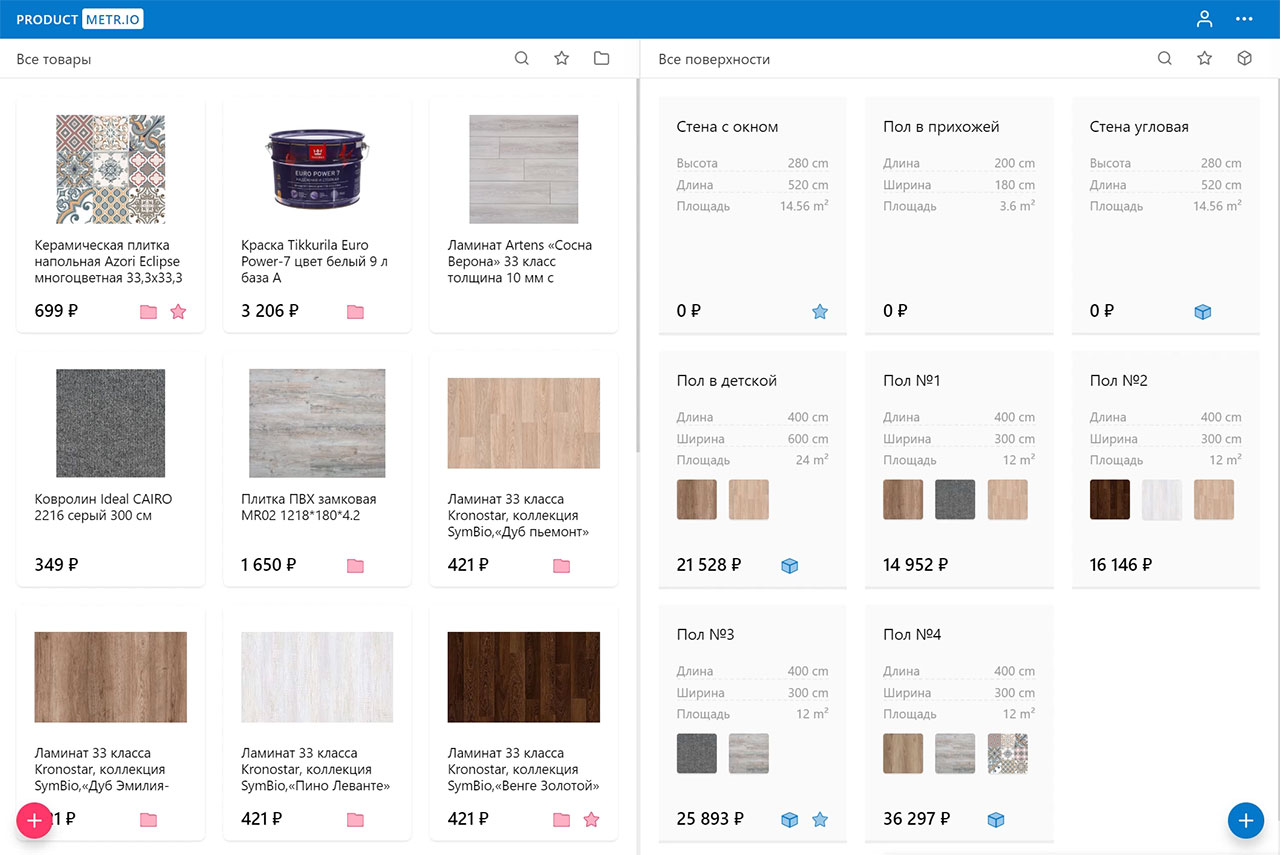Click first material swatch on Пол в детской

[697, 500]
